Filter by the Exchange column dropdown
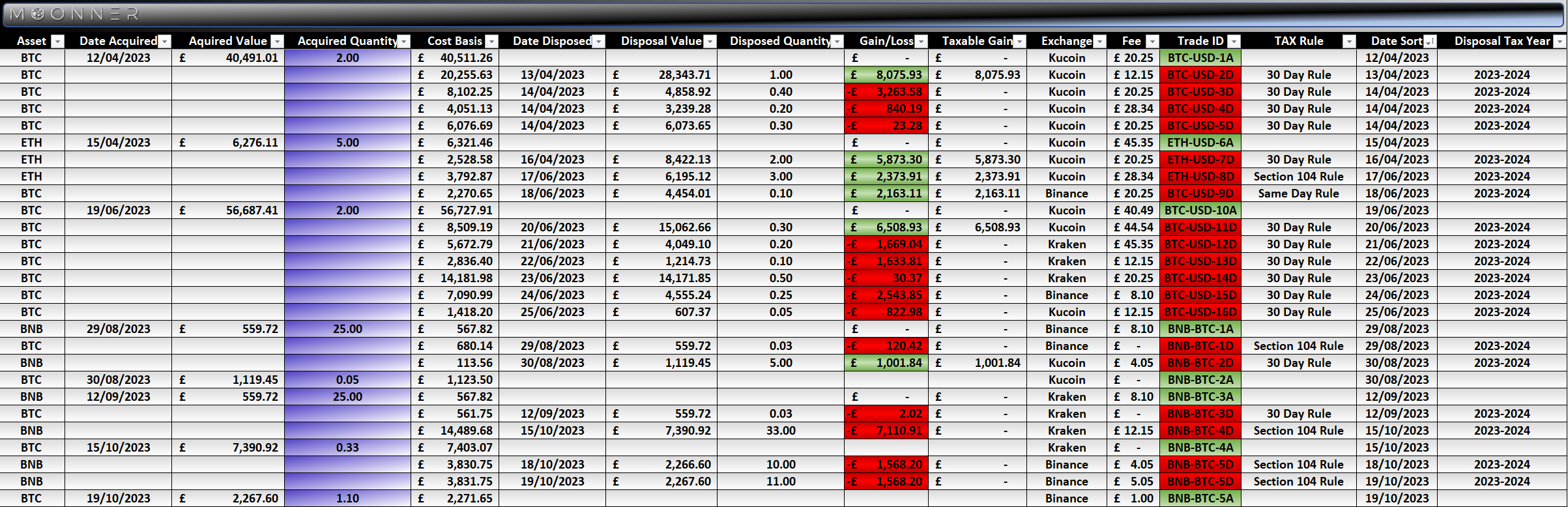This screenshot has width=1568, height=507. pos(1099,42)
